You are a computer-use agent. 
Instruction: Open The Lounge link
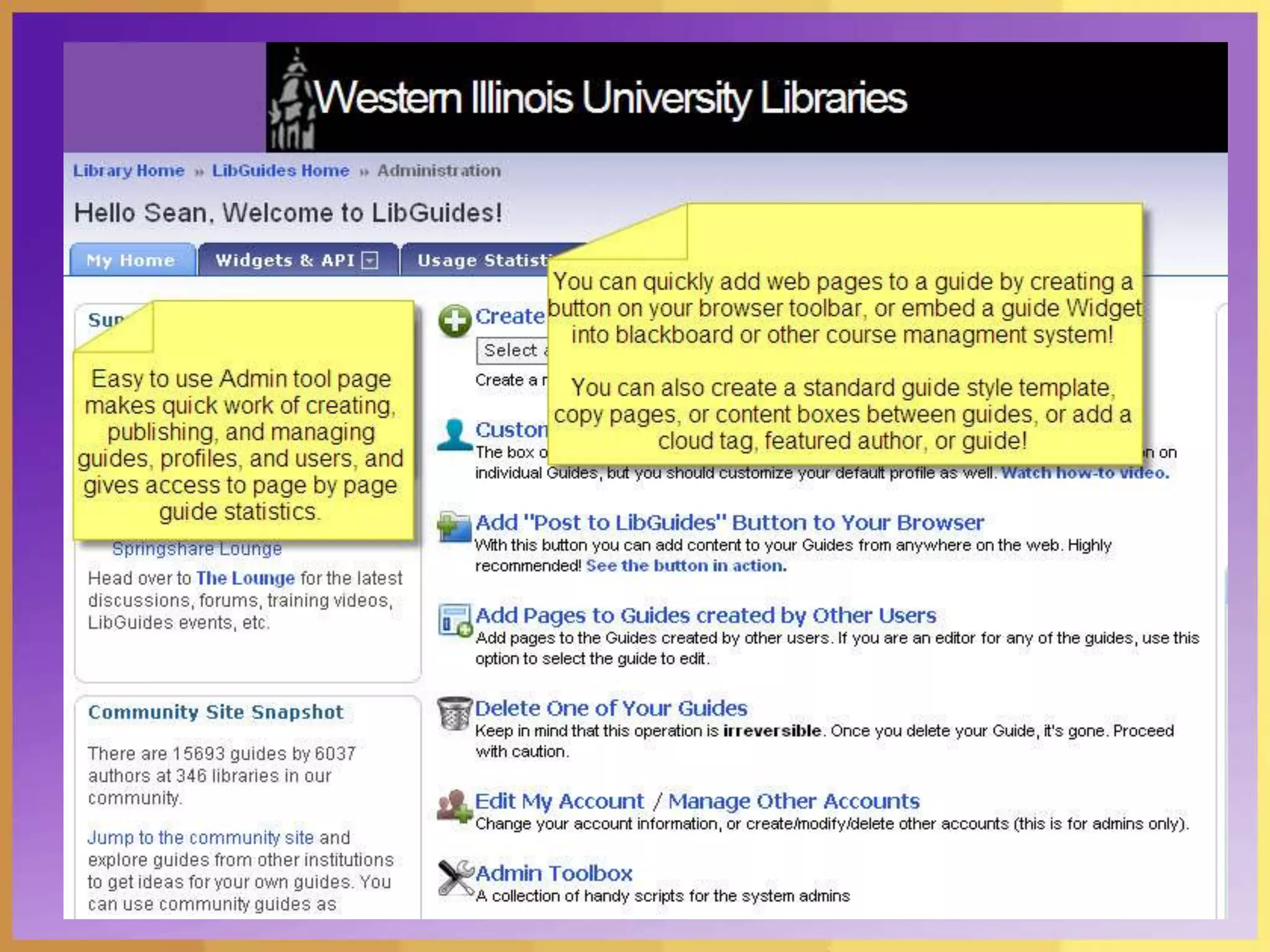(246, 578)
